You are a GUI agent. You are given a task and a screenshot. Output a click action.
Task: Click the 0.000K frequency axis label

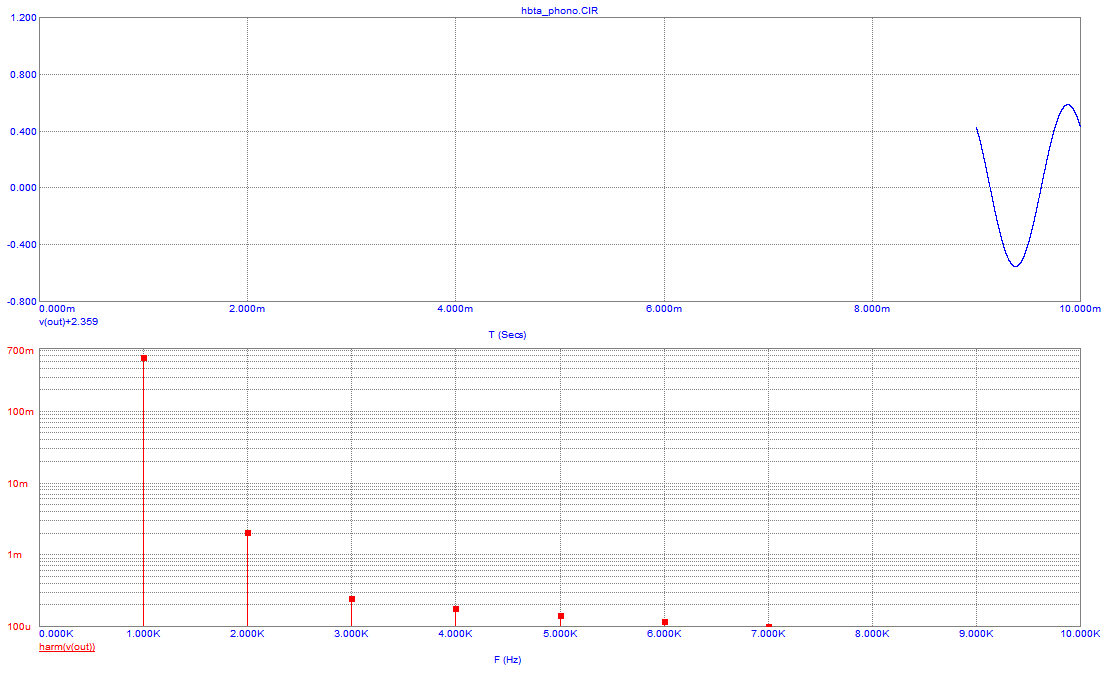click(x=56, y=634)
